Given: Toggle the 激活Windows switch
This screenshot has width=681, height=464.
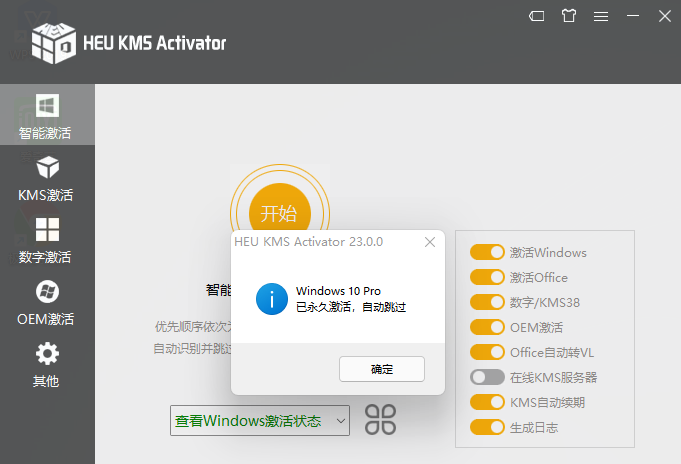Looking at the screenshot, I should tap(487, 253).
